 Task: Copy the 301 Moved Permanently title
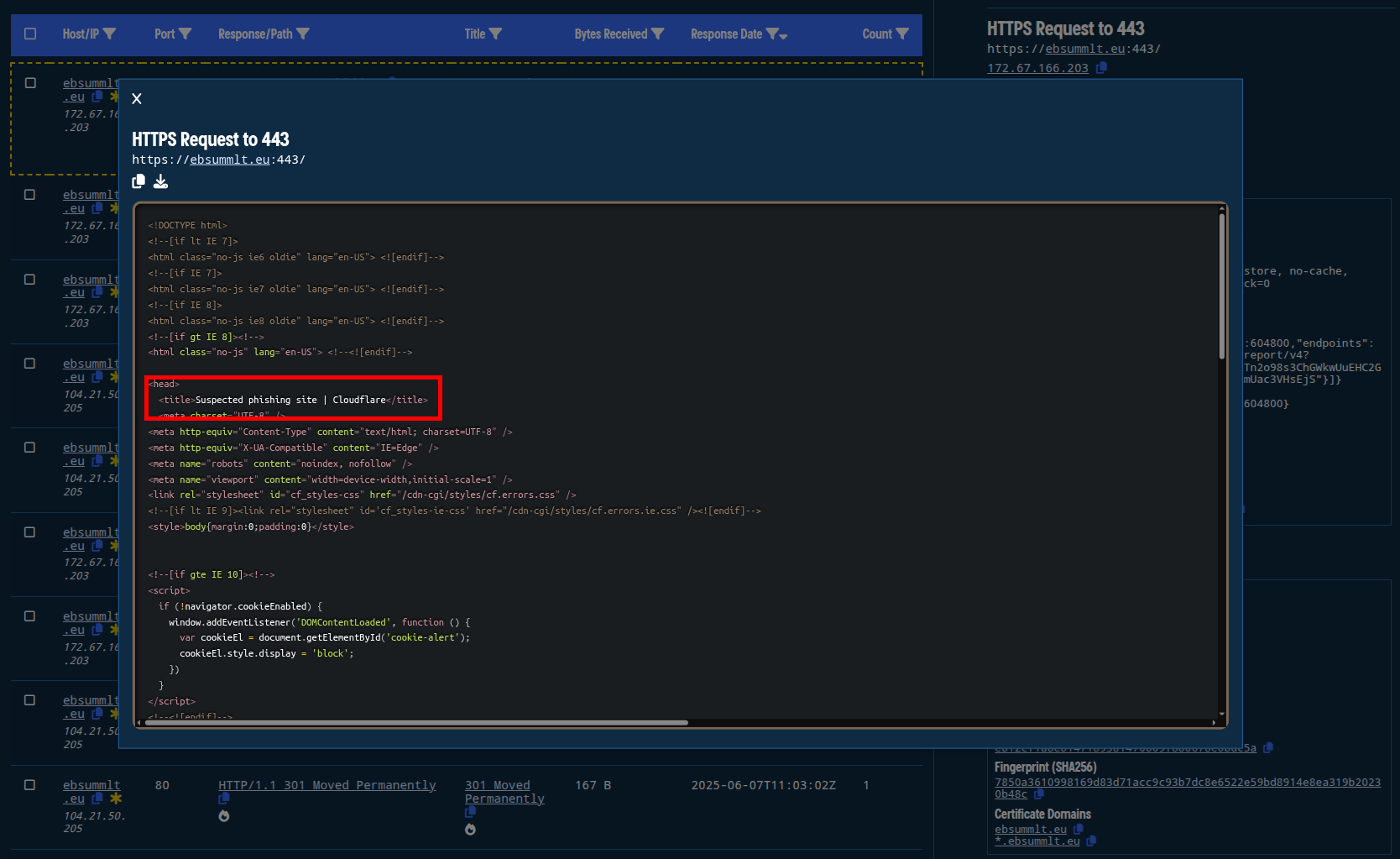[470, 813]
